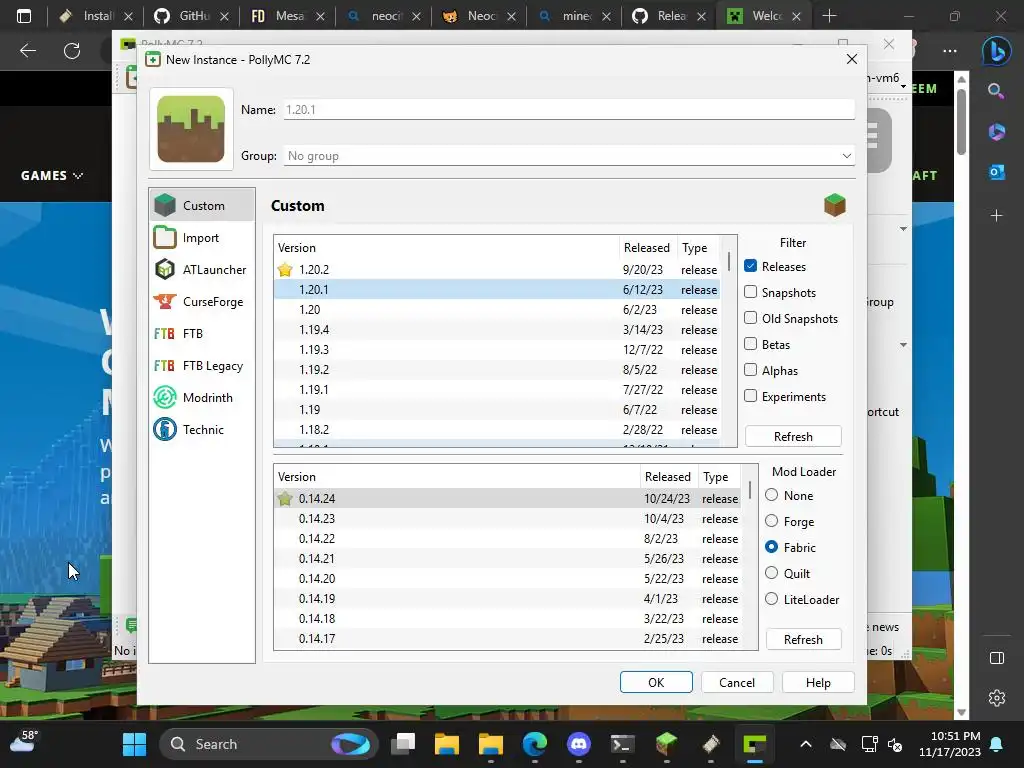This screenshot has width=1024, height=768.
Task: Go back in the browser
Action: [28, 50]
